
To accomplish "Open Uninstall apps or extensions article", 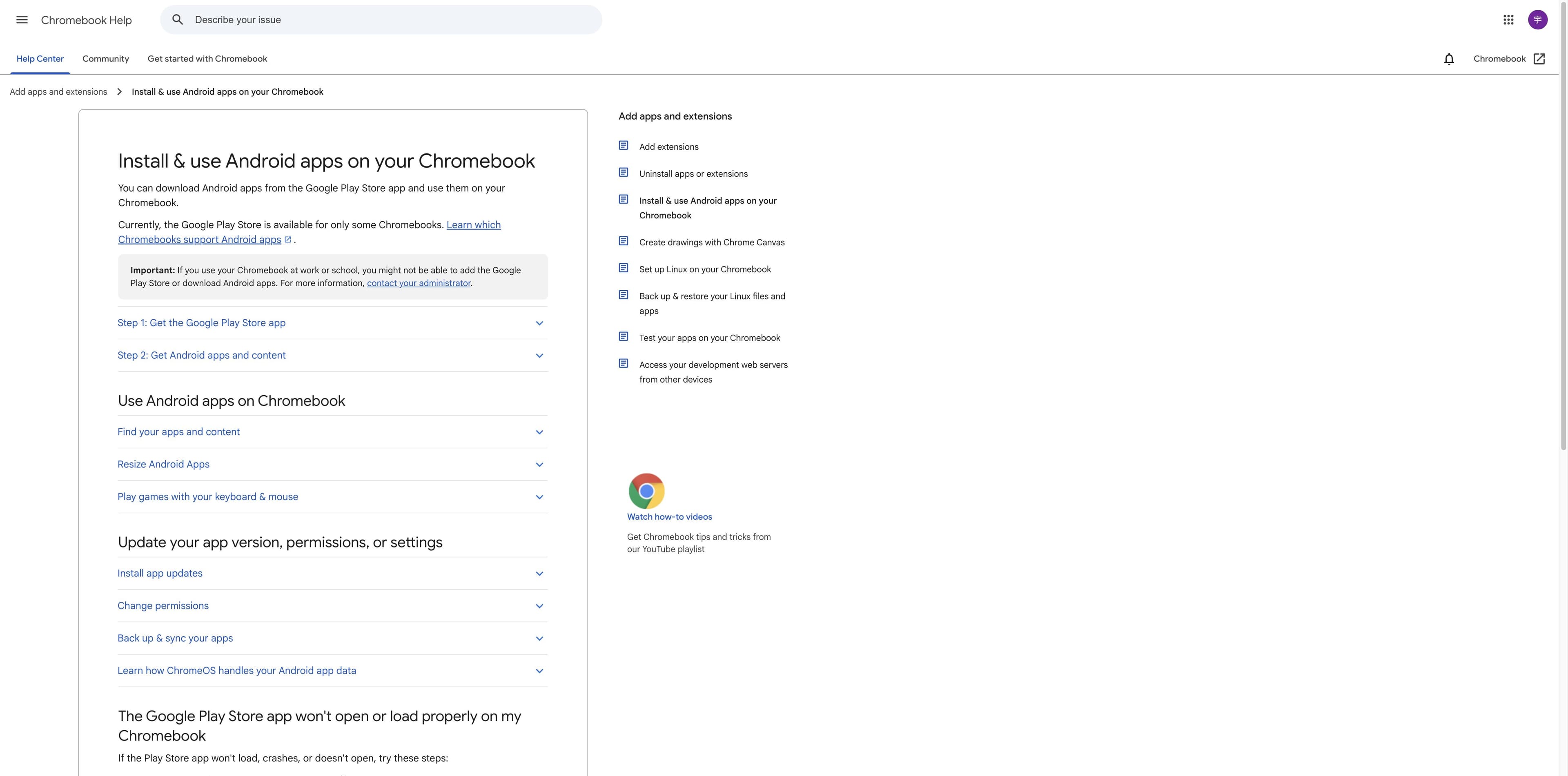I will [x=693, y=173].
